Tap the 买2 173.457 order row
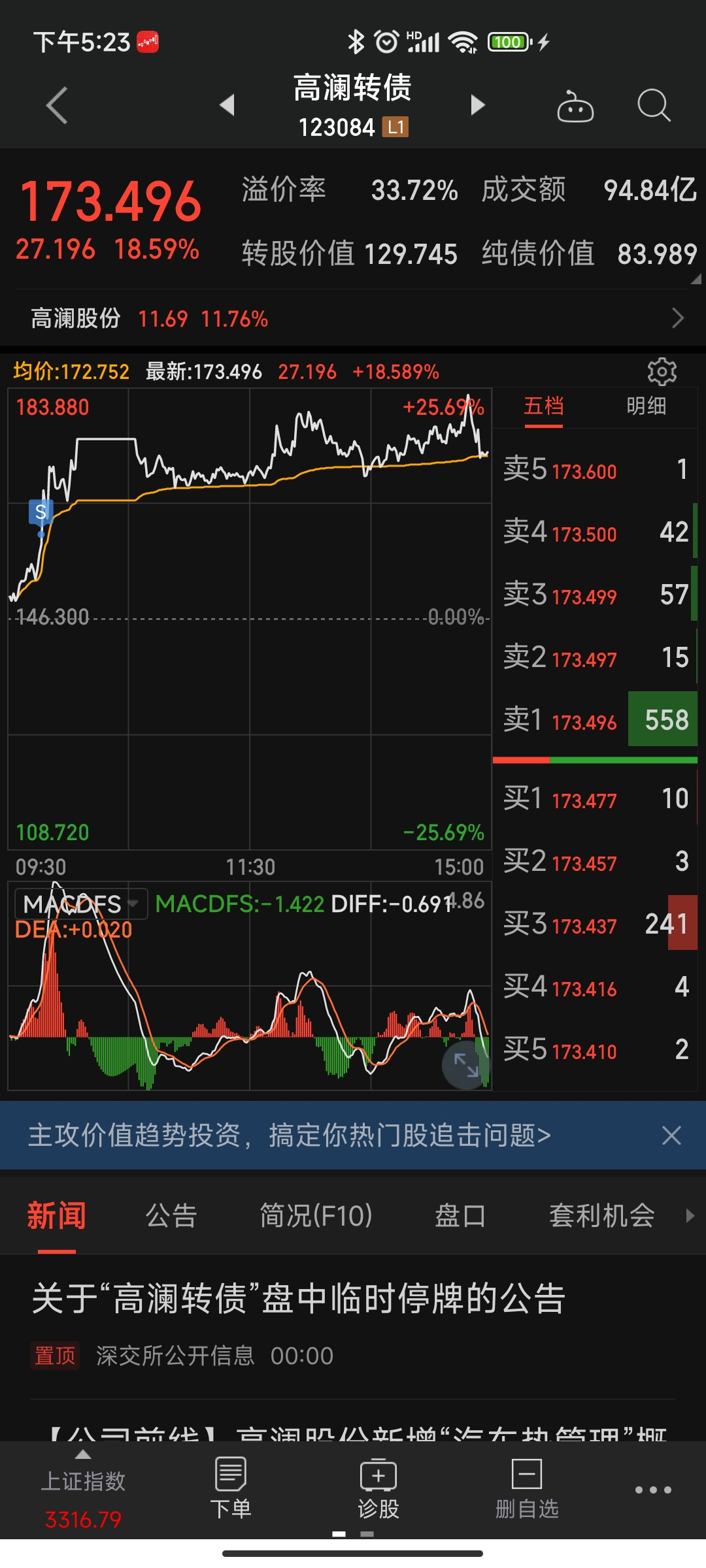The image size is (706, 1568). click(x=595, y=861)
